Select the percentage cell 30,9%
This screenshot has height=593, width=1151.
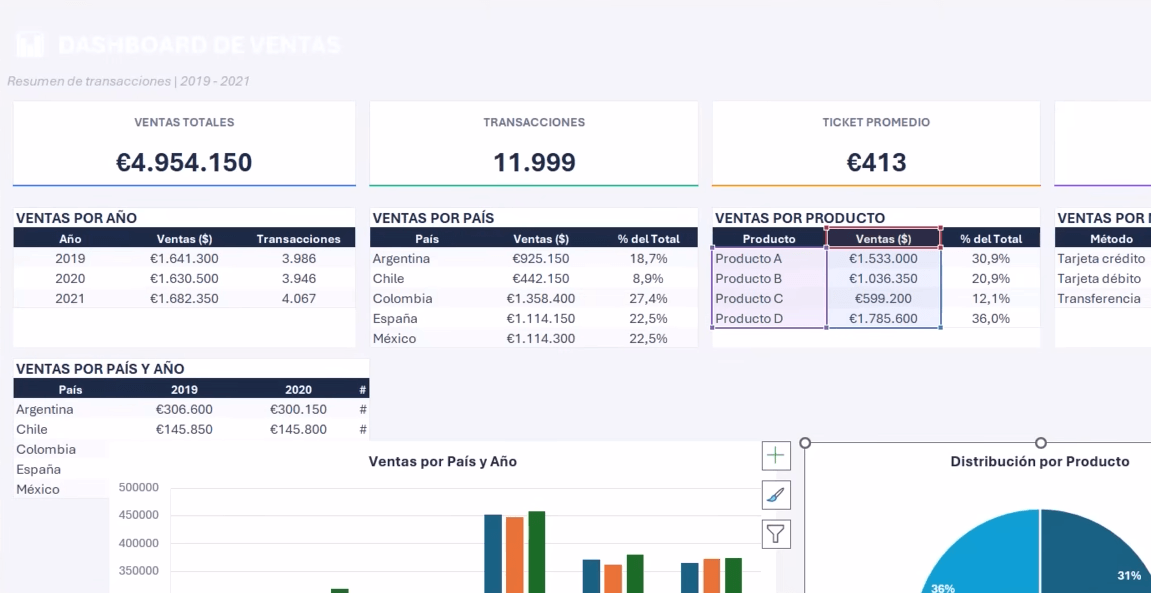pos(991,258)
